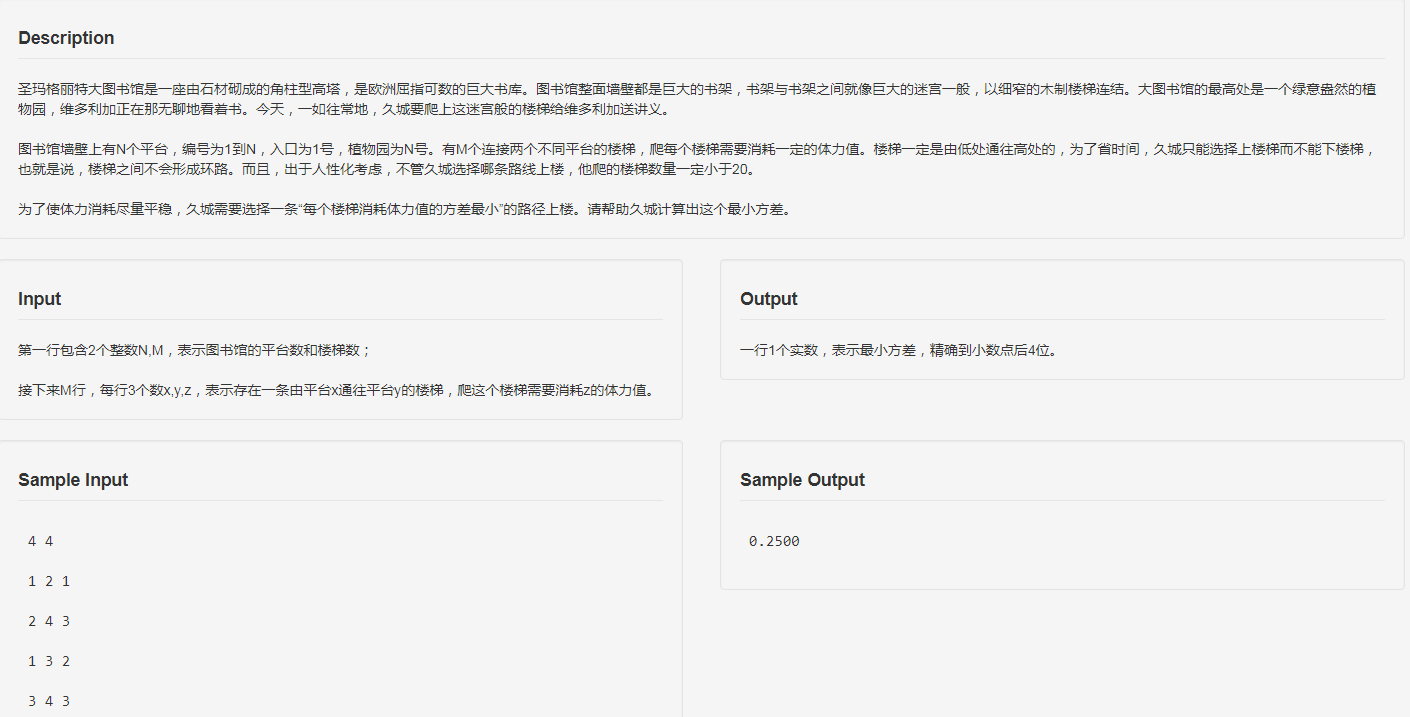Select the Sample Input heading
Image resolution: width=1410 pixels, height=717 pixels.
(73, 480)
